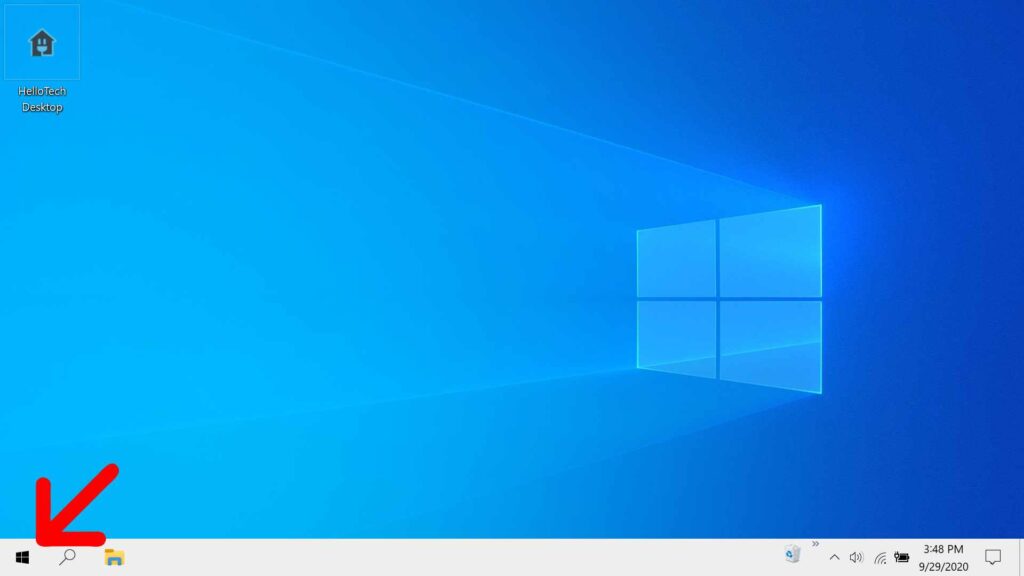Launch File Explorer from the taskbar
The height and width of the screenshot is (576, 1024).
(112, 557)
